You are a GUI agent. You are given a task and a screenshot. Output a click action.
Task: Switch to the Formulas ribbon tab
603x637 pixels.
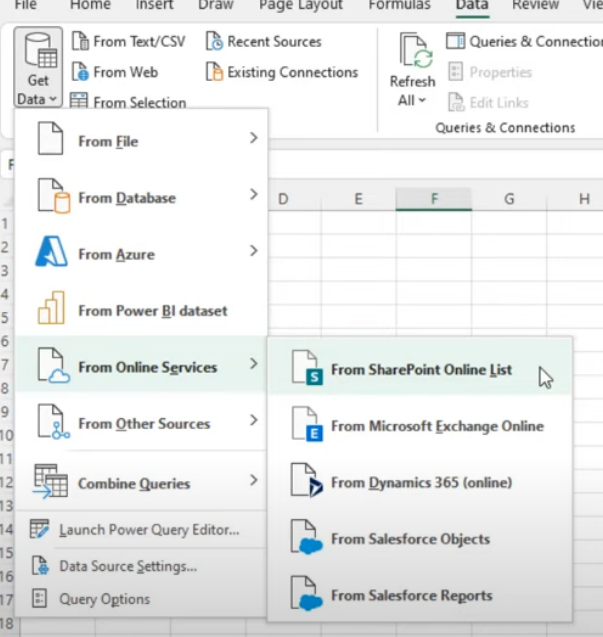coord(399,4)
